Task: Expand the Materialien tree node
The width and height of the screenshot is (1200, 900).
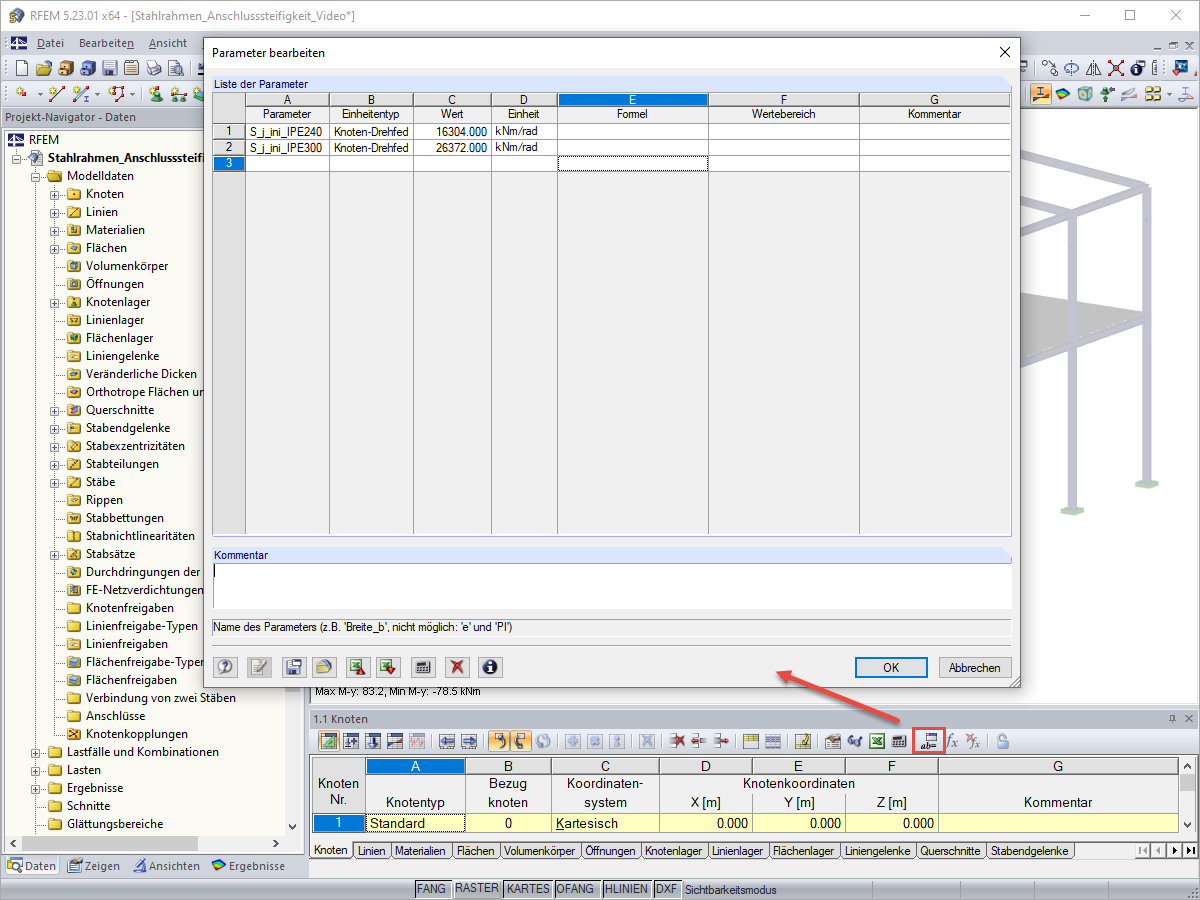Action: click(x=56, y=230)
